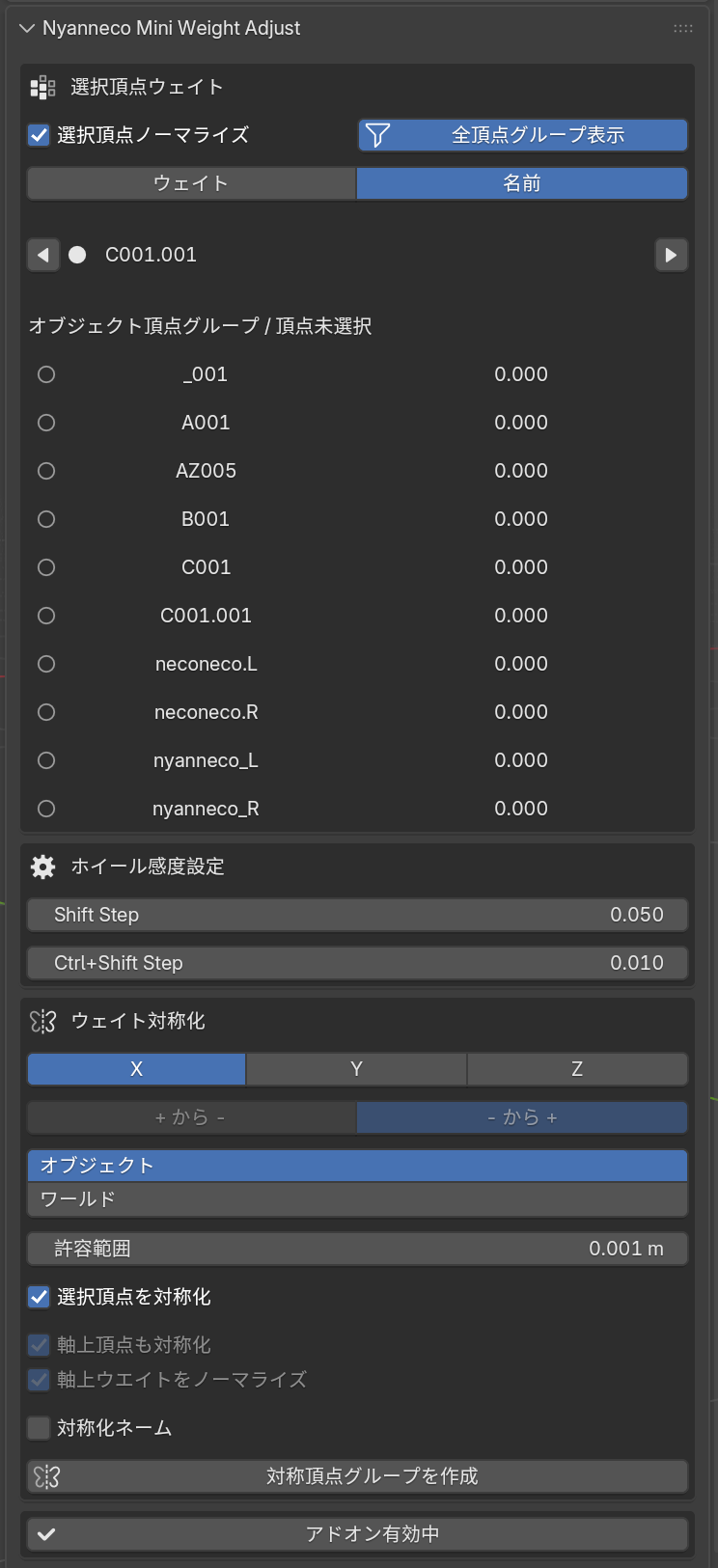Select the Y axis tab
Viewport: 718px width, 1568px height.
click(356, 1069)
